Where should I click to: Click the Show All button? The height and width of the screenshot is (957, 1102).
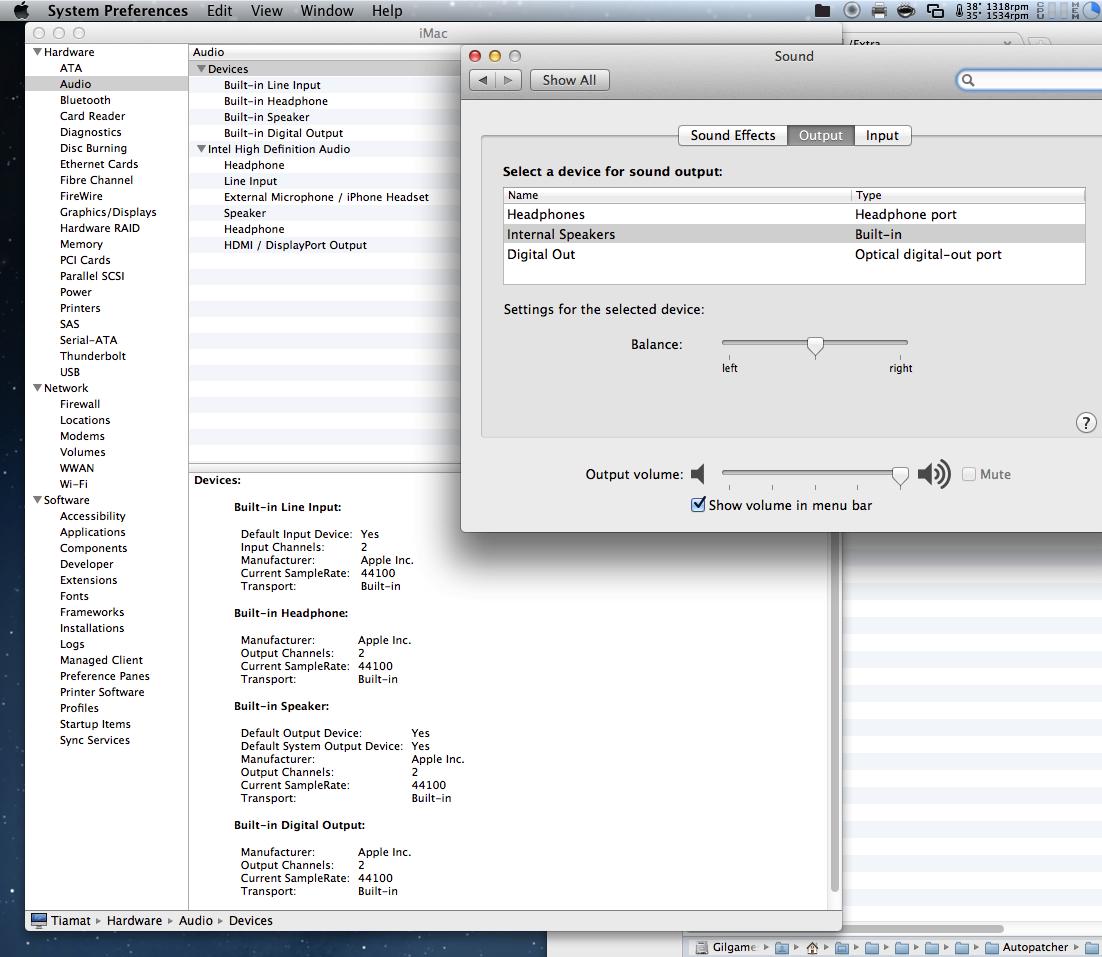click(x=569, y=80)
